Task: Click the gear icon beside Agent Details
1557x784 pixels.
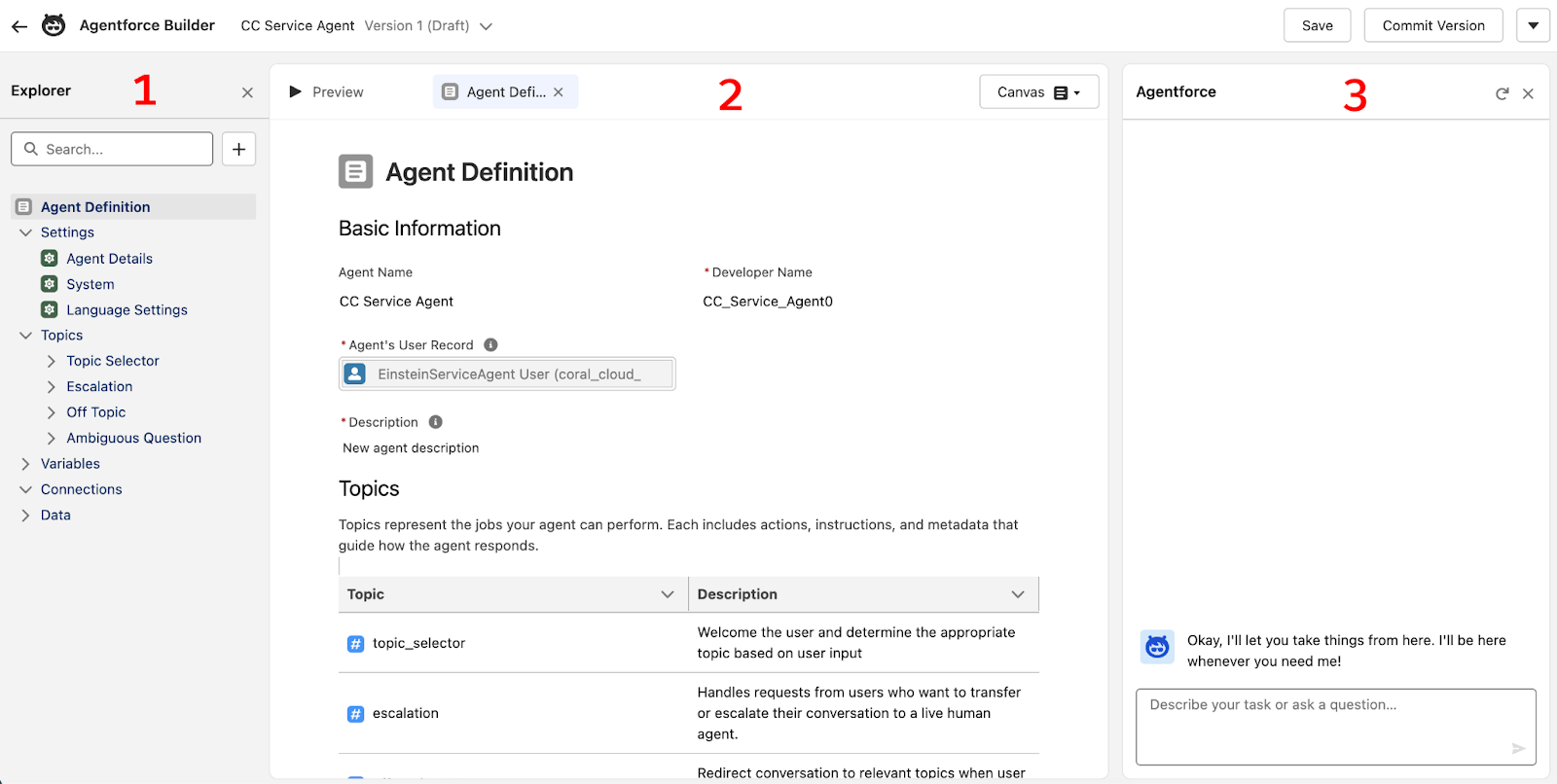Action: tap(49, 258)
